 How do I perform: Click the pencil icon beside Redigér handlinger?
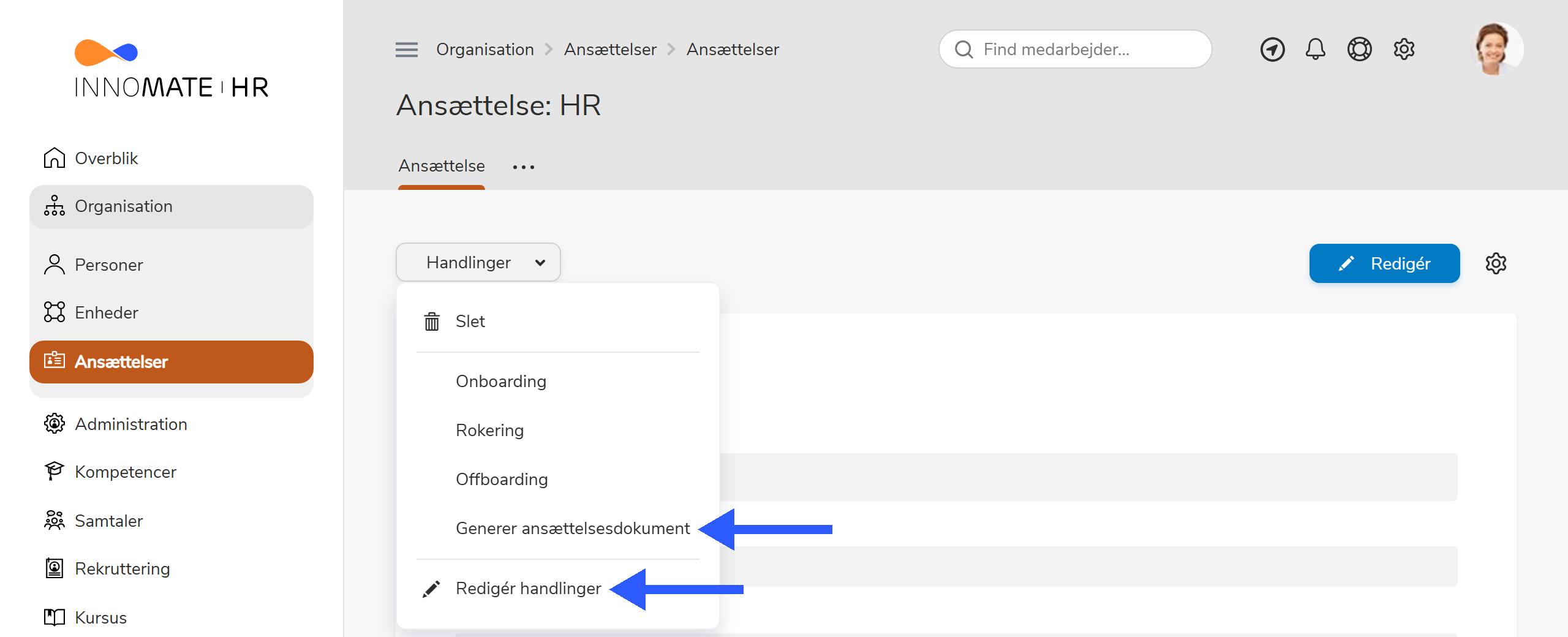tap(431, 589)
